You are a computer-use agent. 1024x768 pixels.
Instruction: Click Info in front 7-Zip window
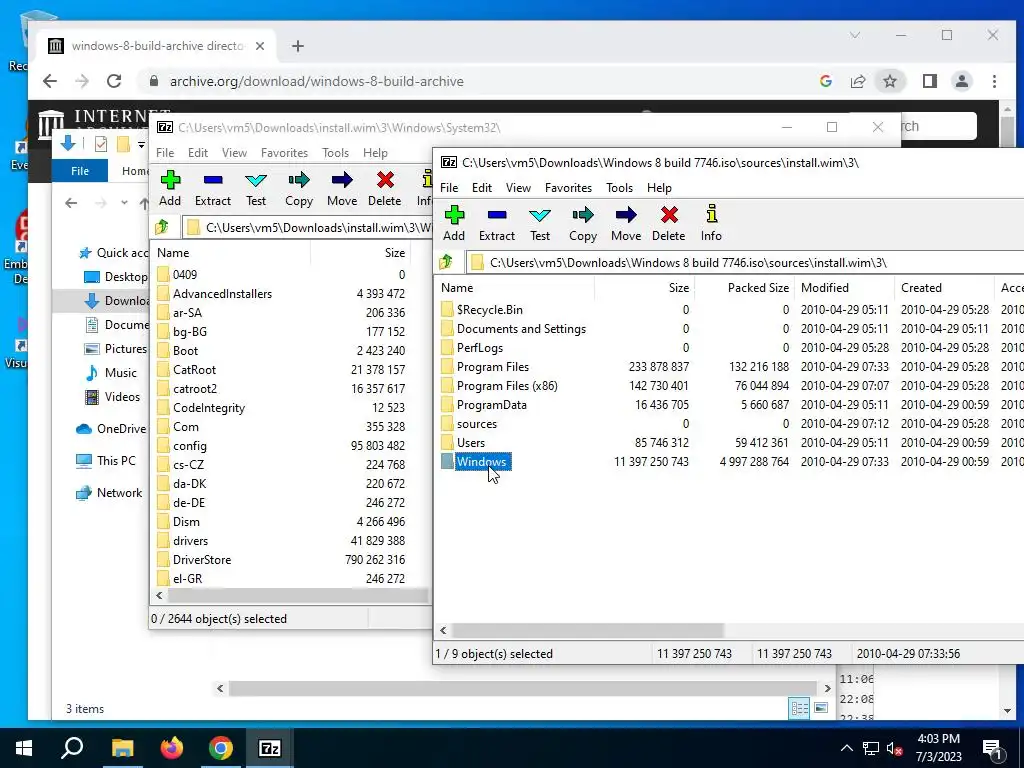point(711,223)
